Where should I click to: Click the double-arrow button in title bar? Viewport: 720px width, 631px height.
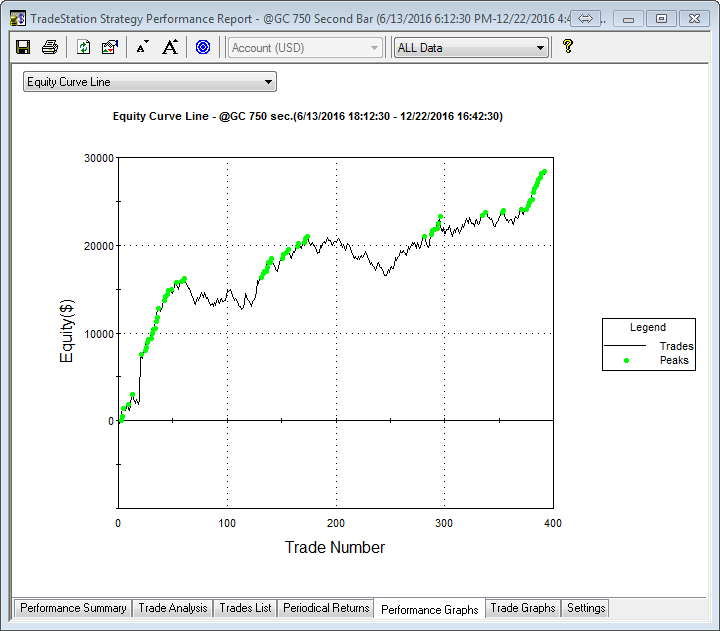(586, 18)
